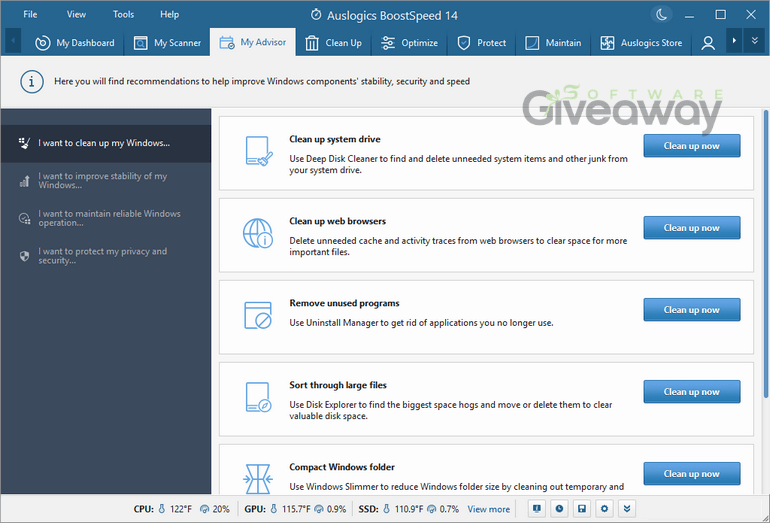Expand the status bar double-chevron menu
This screenshot has width=770, height=523.
click(627, 509)
